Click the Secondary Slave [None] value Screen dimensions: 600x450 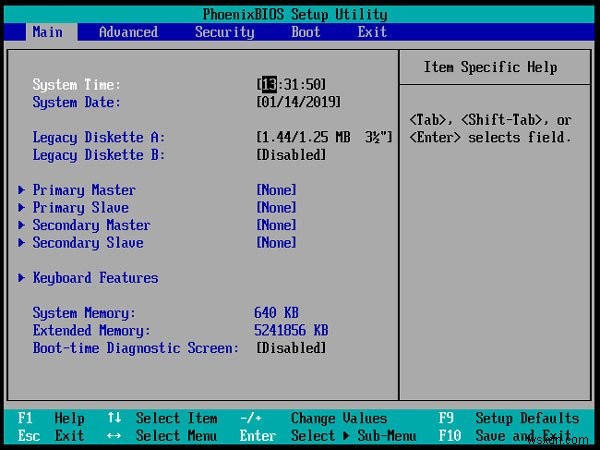(276, 243)
